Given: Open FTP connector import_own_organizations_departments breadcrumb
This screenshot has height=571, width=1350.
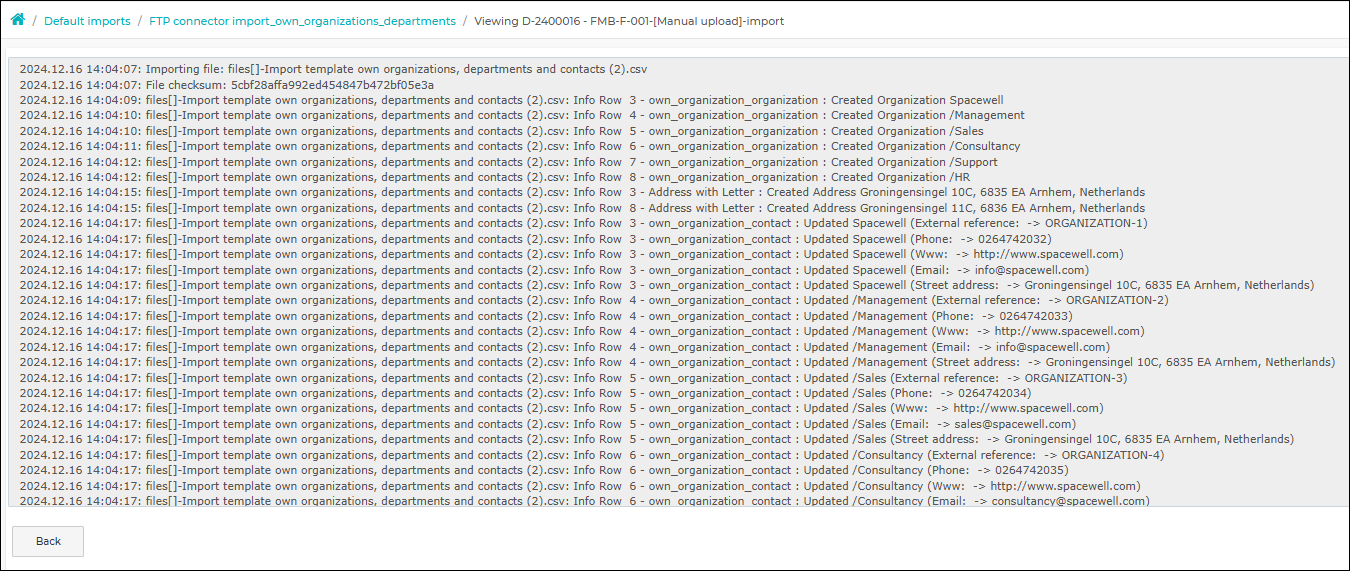Looking at the screenshot, I should tap(302, 21).
